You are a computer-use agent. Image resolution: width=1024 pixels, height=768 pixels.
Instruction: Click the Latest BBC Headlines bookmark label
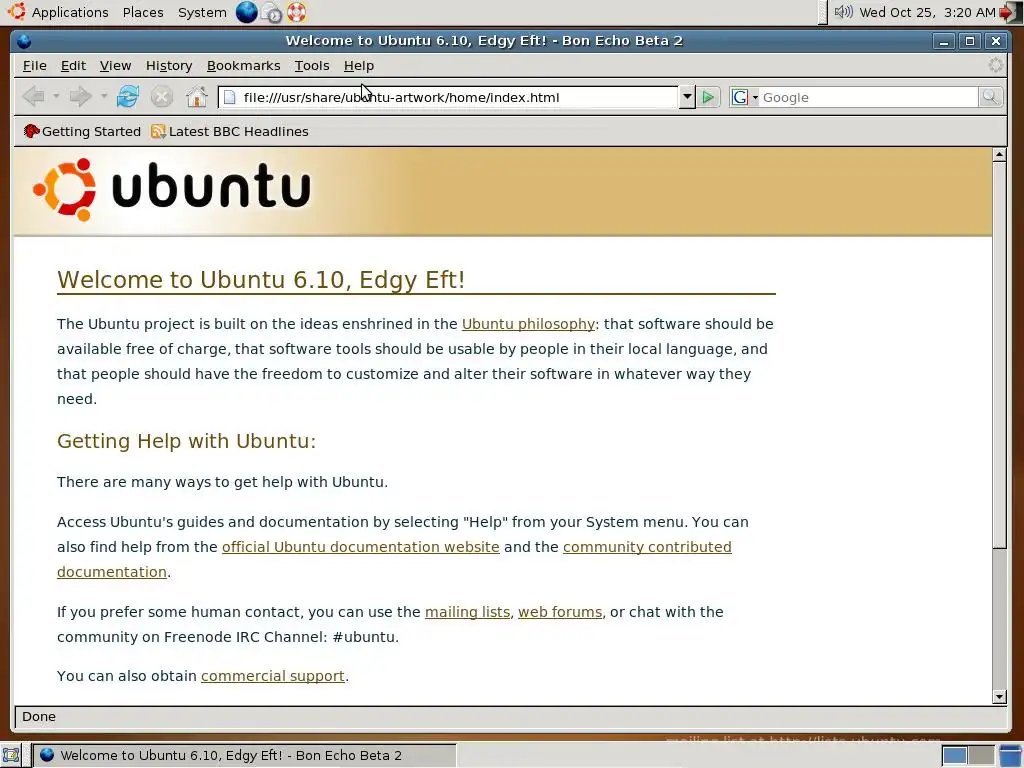(238, 131)
